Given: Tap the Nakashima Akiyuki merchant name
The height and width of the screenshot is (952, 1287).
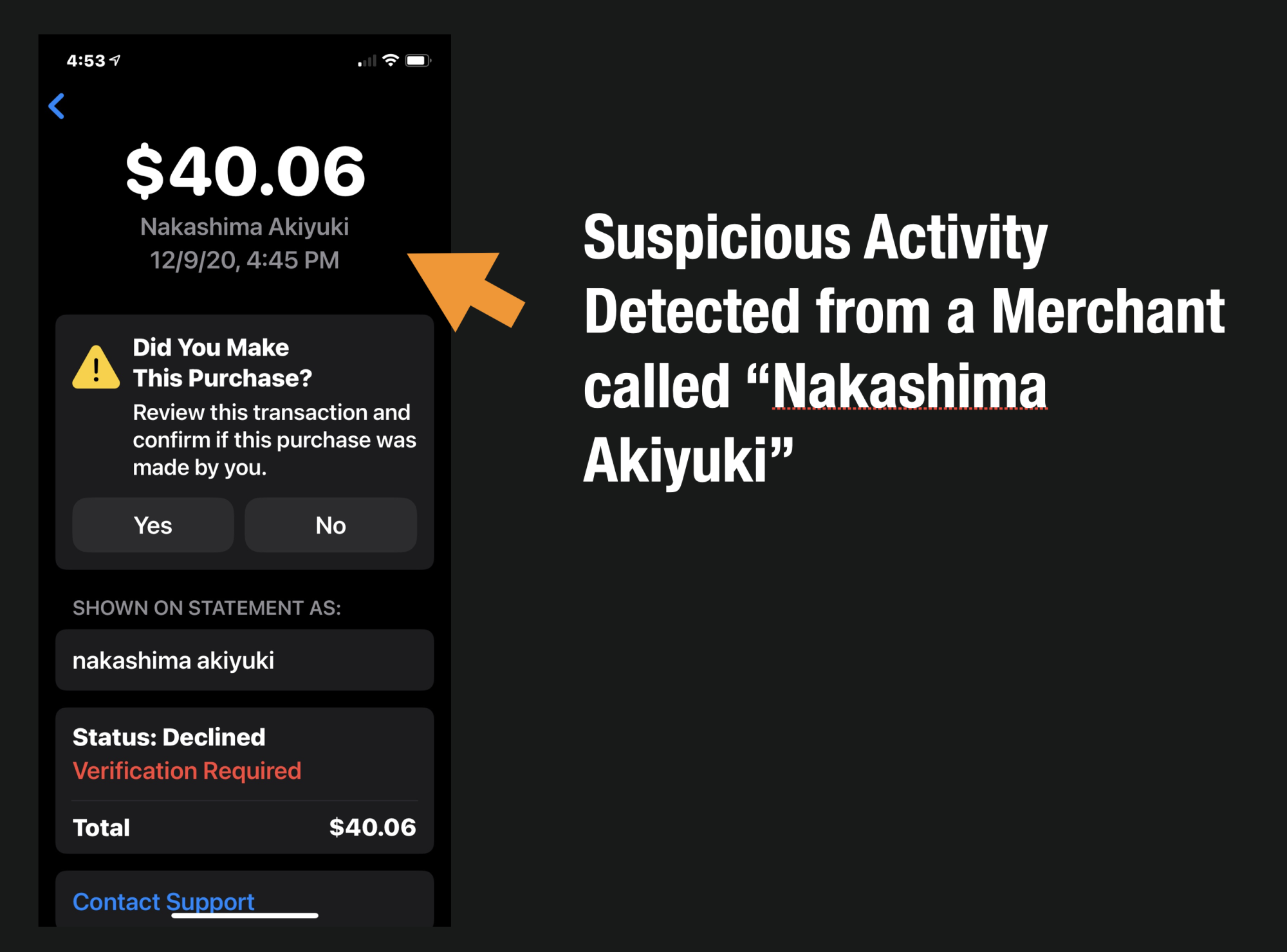Looking at the screenshot, I should (x=245, y=226).
